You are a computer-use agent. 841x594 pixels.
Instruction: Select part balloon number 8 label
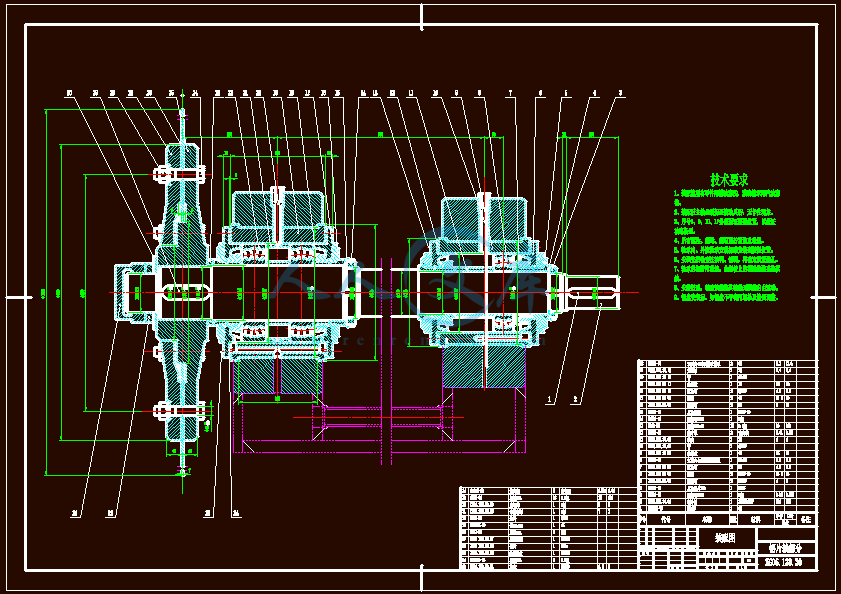click(x=479, y=93)
